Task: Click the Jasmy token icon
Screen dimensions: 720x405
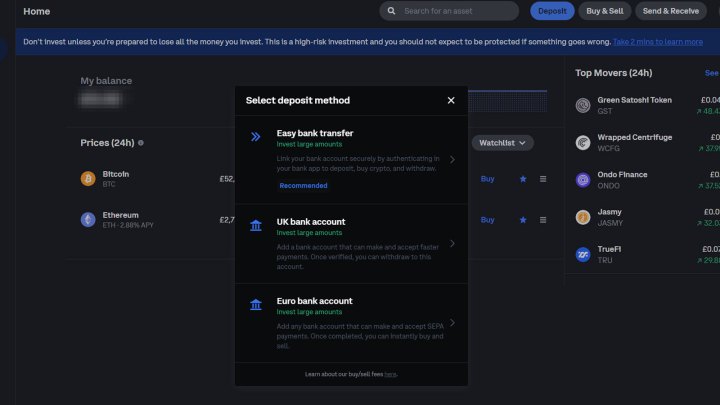Action: pyautogui.click(x=583, y=217)
